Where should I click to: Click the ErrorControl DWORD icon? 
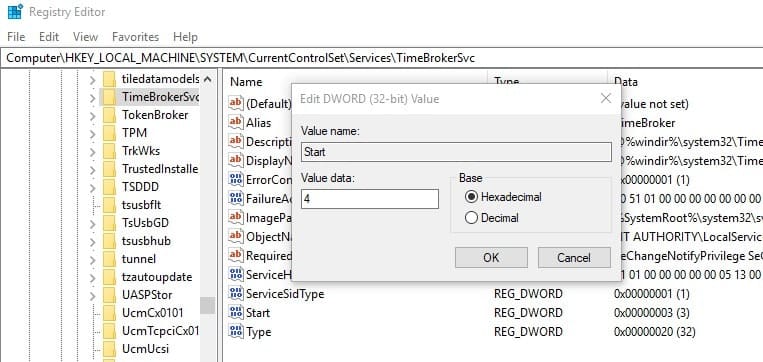236,179
